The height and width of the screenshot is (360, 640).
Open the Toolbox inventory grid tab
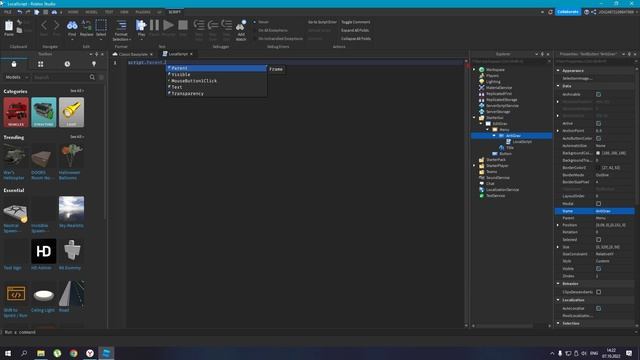[40, 64]
